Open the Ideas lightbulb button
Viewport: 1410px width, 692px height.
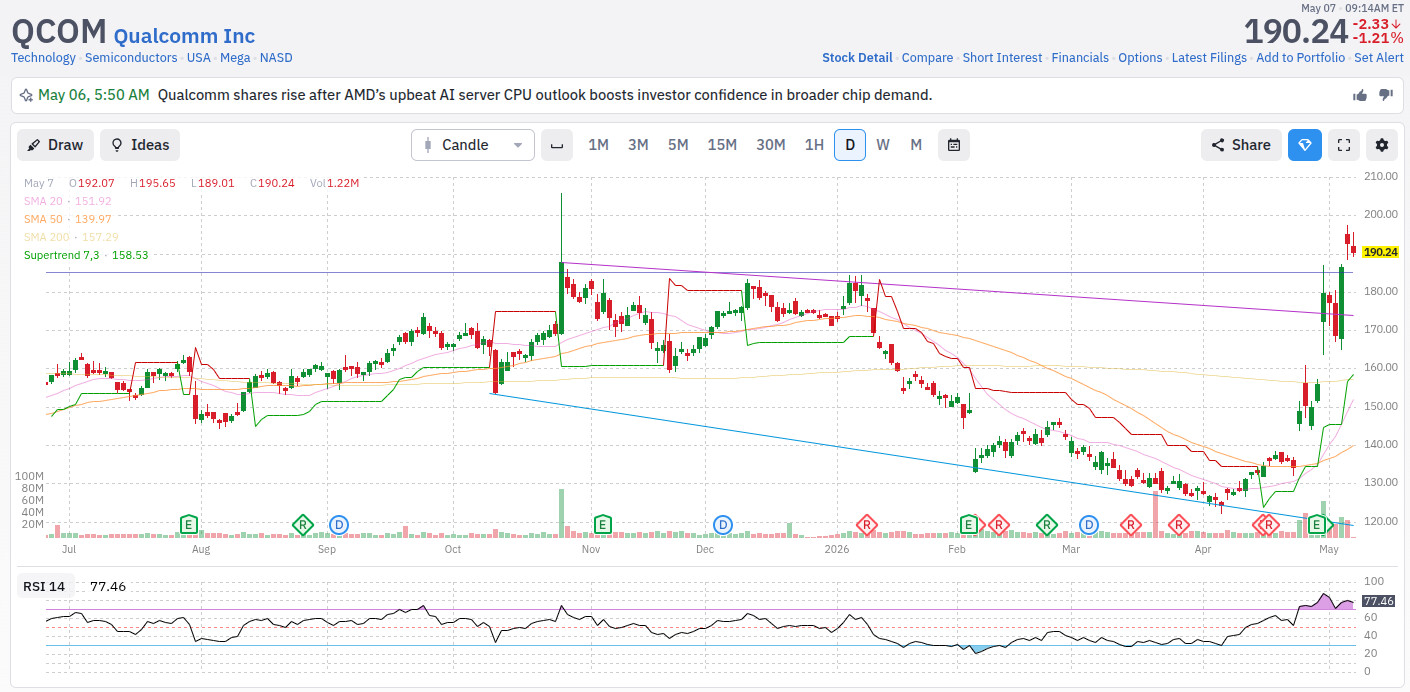point(140,145)
